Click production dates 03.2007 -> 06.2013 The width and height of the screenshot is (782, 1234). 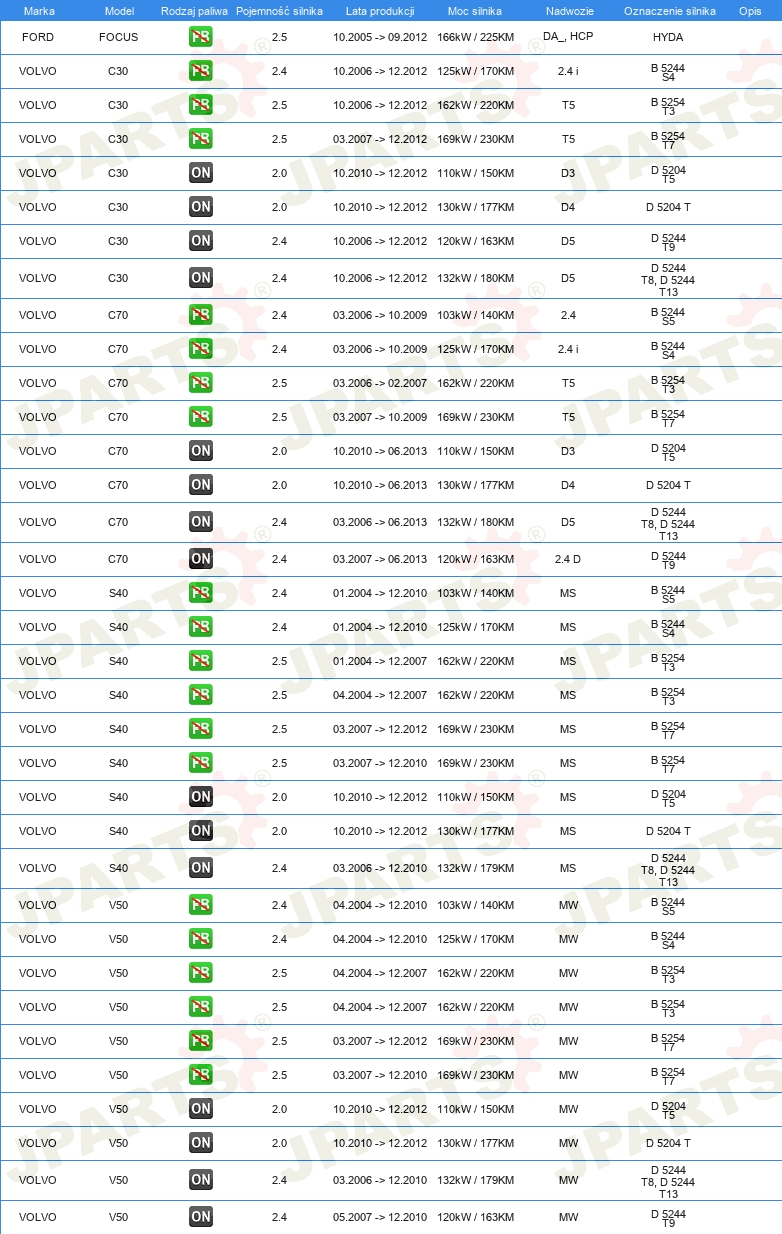coord(380,559)
